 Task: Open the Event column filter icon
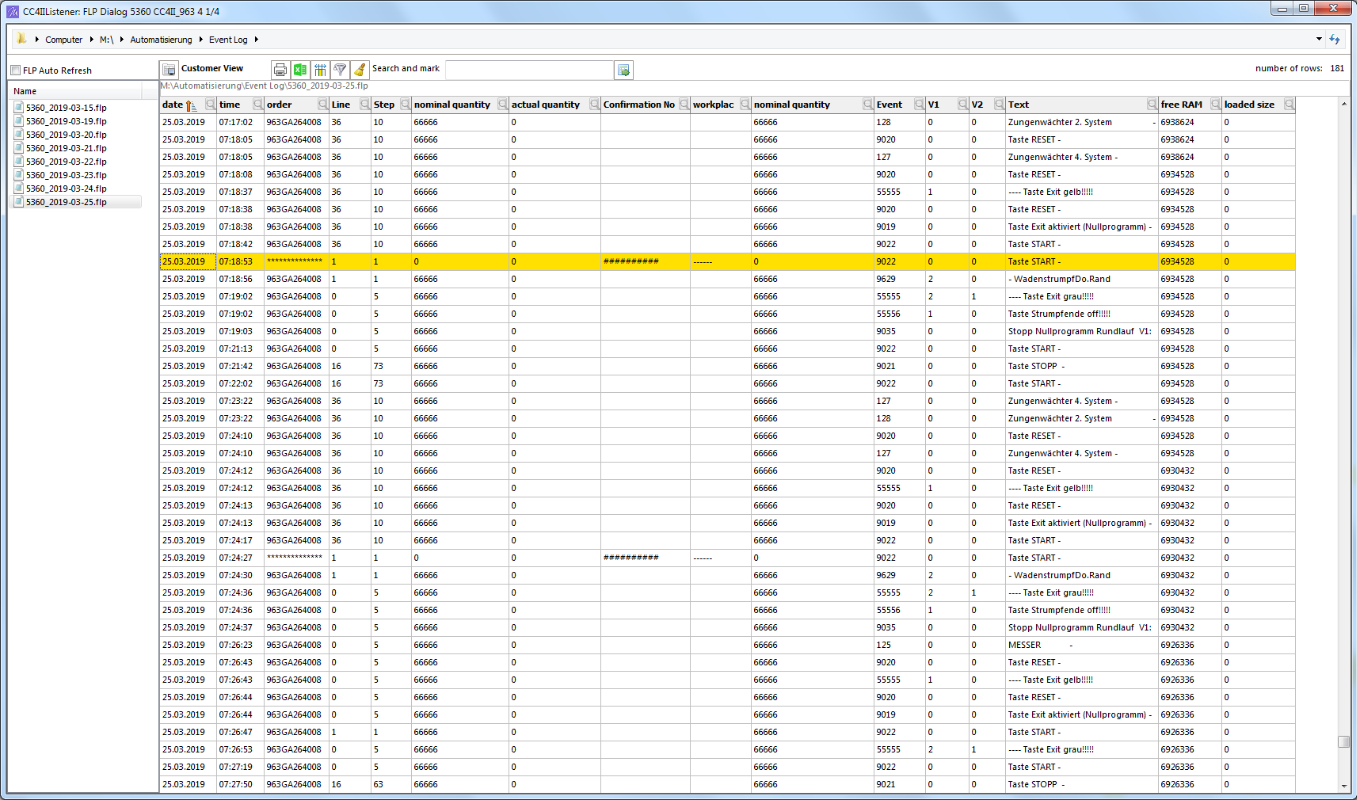click(x=917, y=105)
